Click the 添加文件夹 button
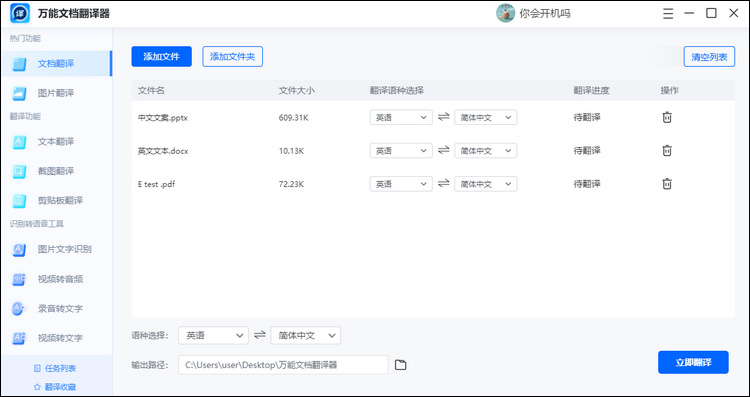 [232, 56]
